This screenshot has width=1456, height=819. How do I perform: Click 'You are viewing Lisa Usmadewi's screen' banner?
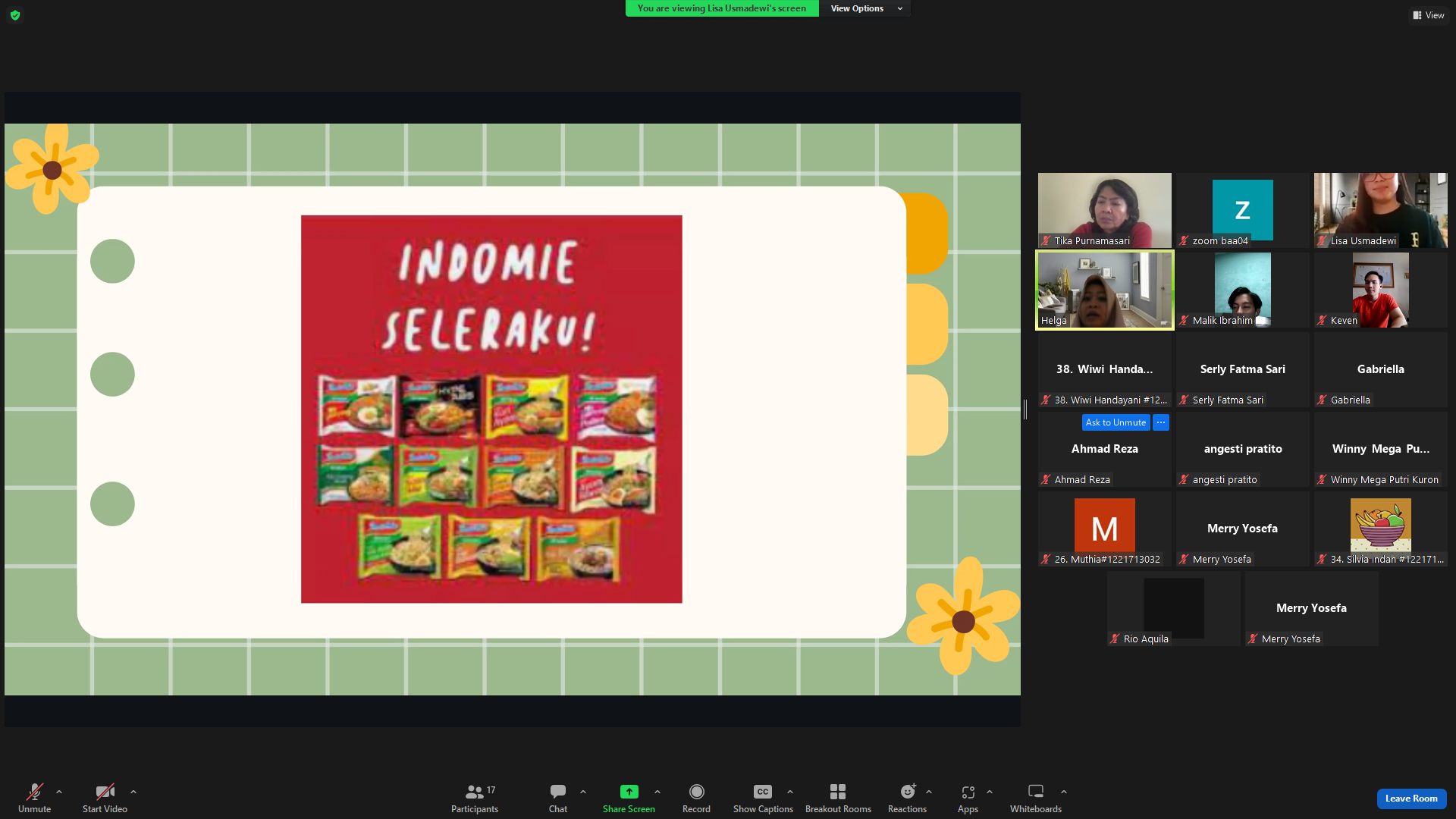722,8
